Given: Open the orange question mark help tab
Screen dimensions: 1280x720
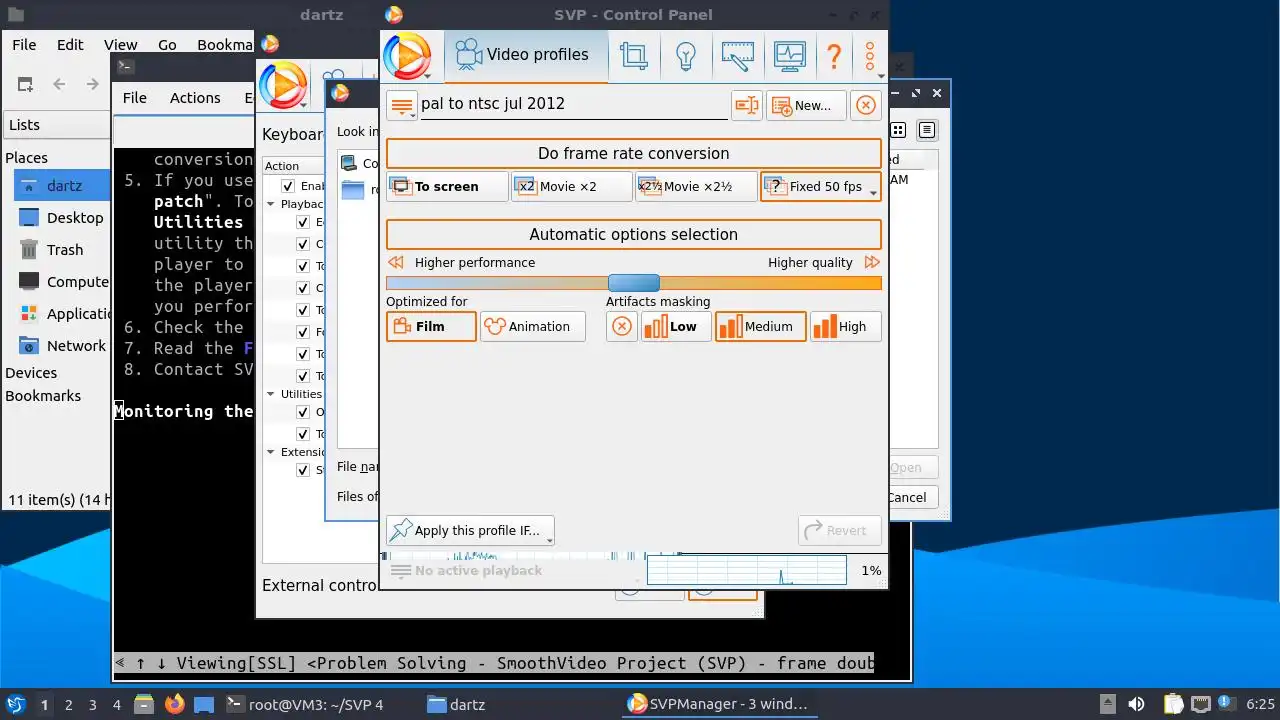Looking at the screenshot, I should (x=834, y=55).
